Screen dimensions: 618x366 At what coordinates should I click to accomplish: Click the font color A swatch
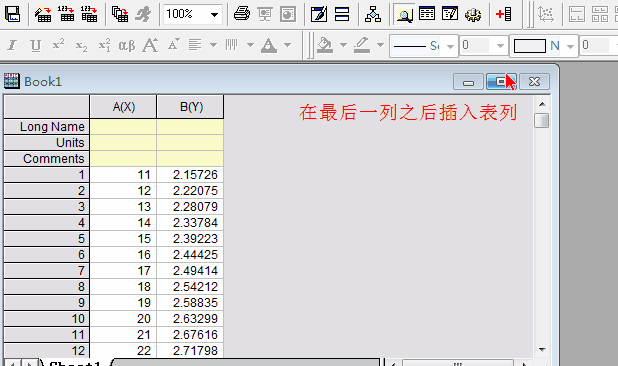point(269,46)
